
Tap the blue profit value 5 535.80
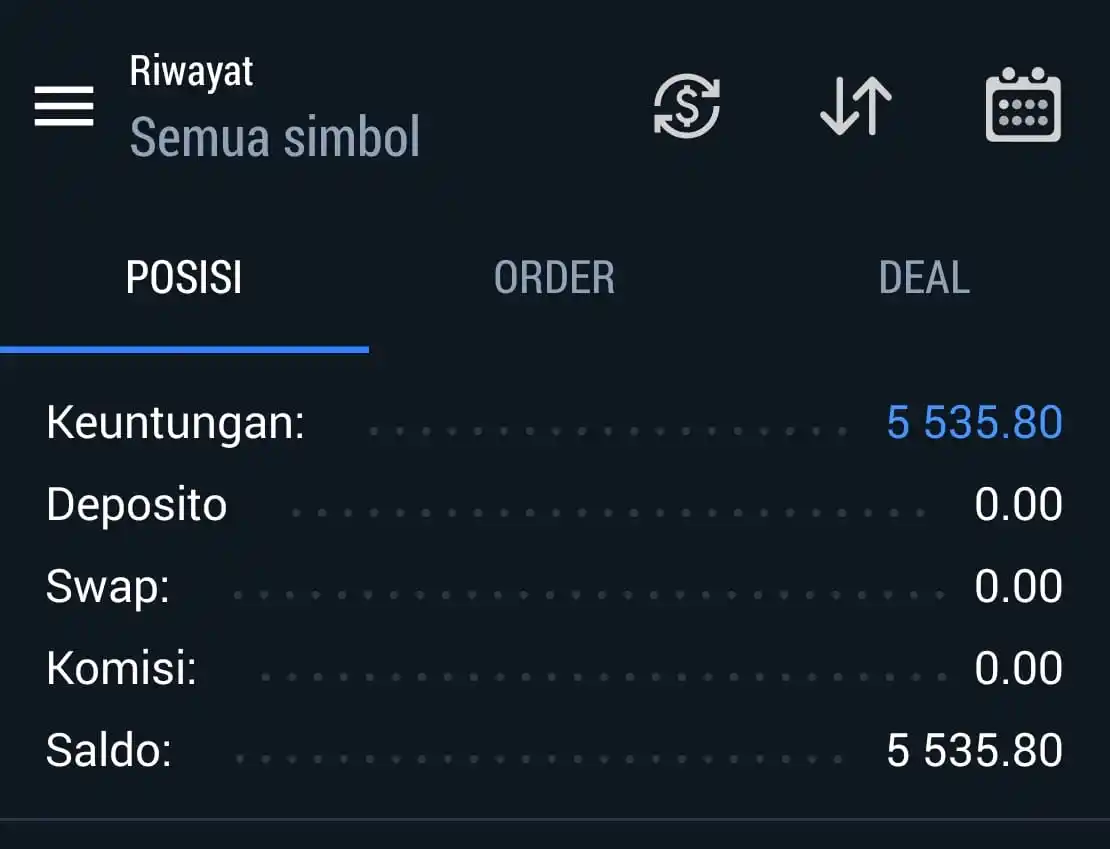[x=974, y=423]
